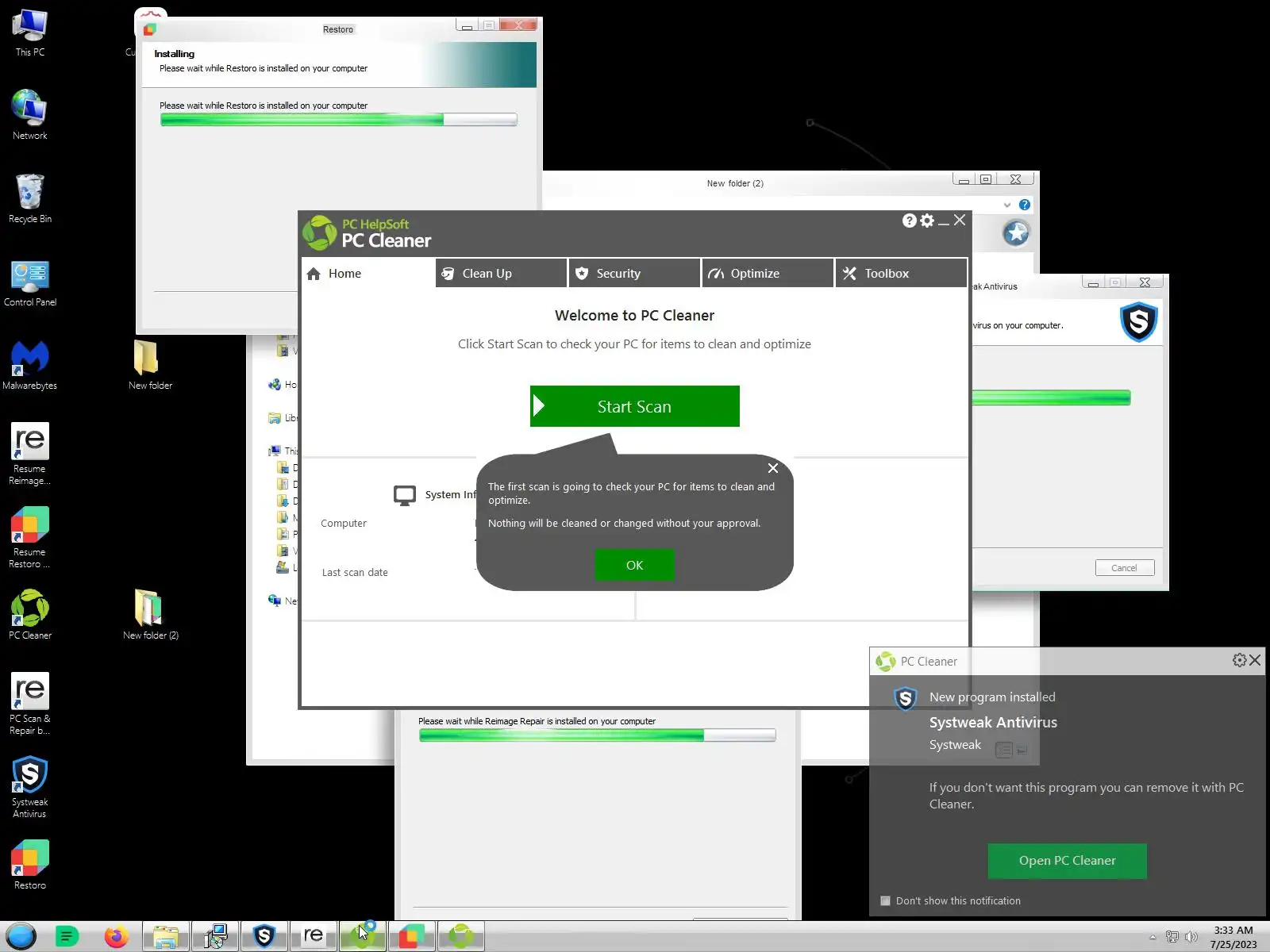Screen dimensions: 1270x952
Task: Close the PC Cleaner notification popup
Action: (x=1255, y=660)
